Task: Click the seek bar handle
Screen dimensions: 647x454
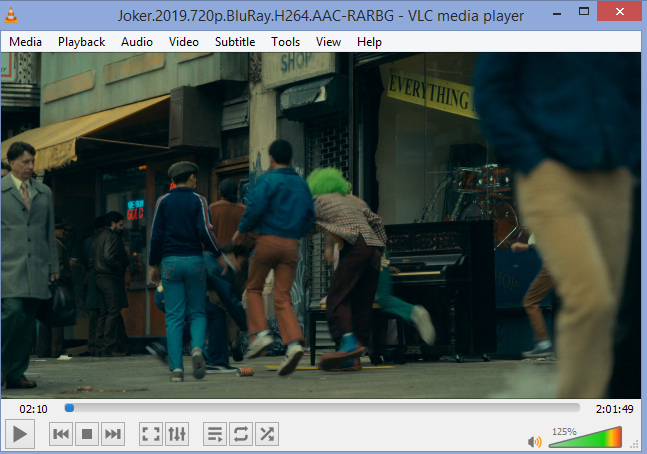Action: [69, 408]
